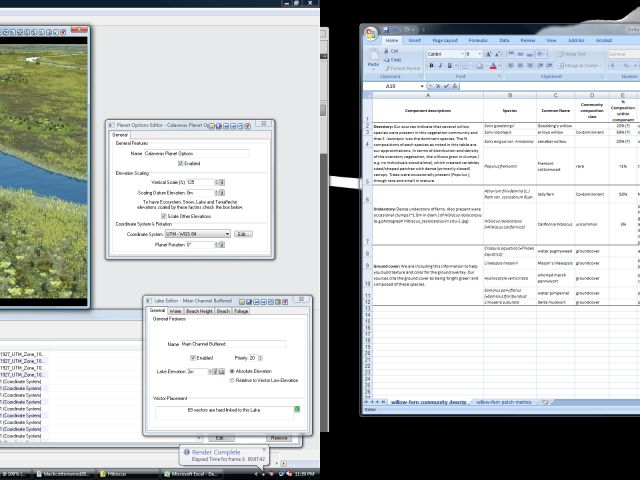The image size is (640, 480).
Task: Open the Foliage tab in Lake Editor
Action: point(241,311)
